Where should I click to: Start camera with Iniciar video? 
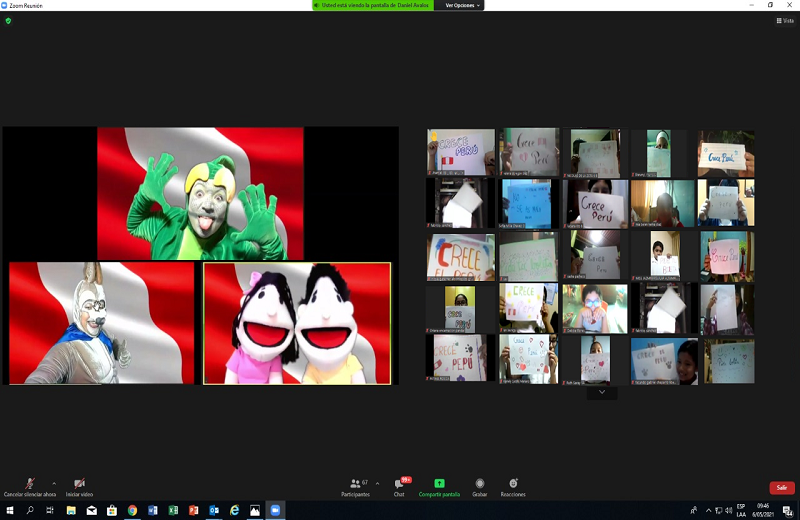pyautogui.click(x=79, y=485)
